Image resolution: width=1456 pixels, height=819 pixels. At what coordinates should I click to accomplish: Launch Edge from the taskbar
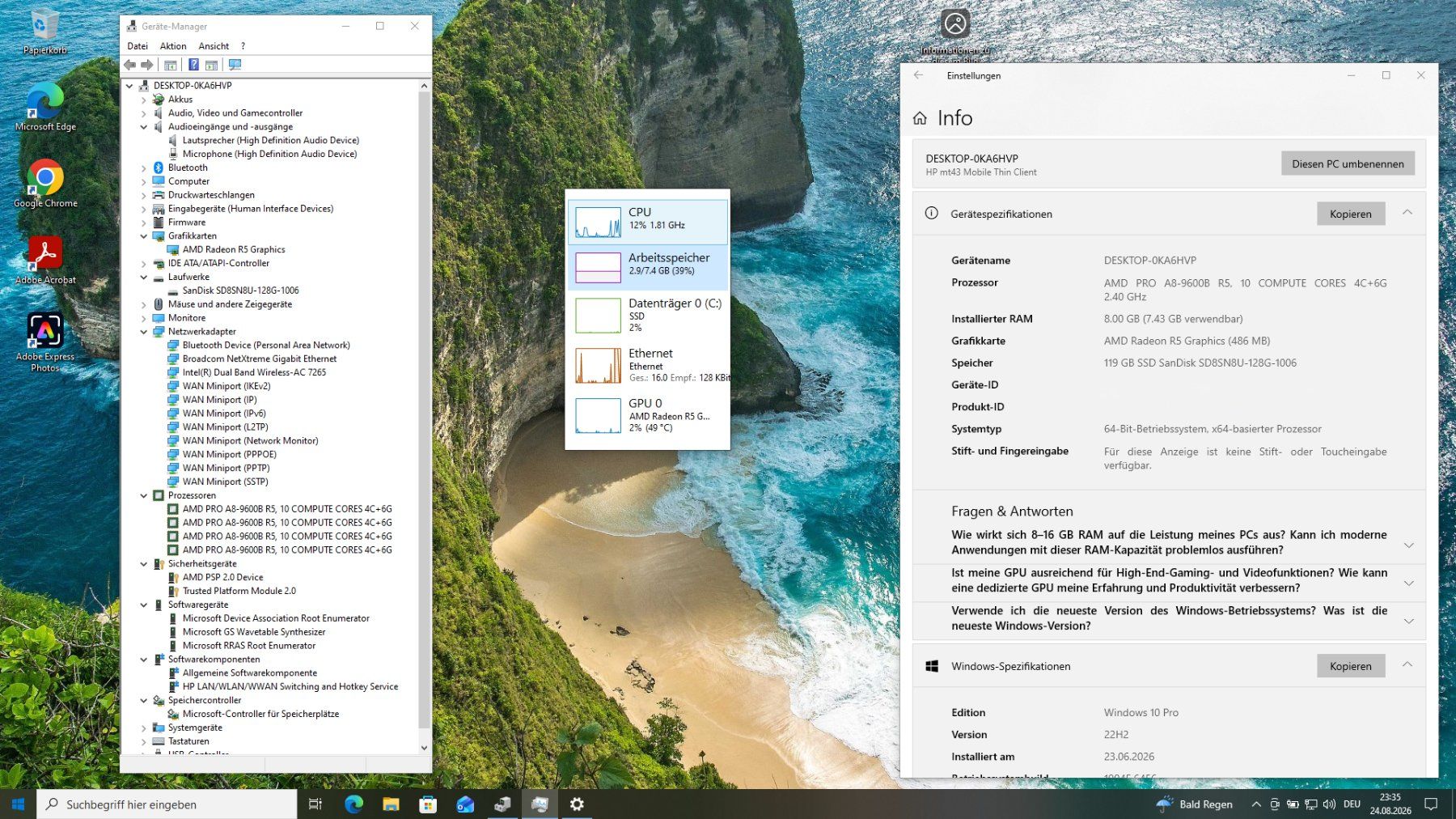pyautogui.click(x=353, y=804)
